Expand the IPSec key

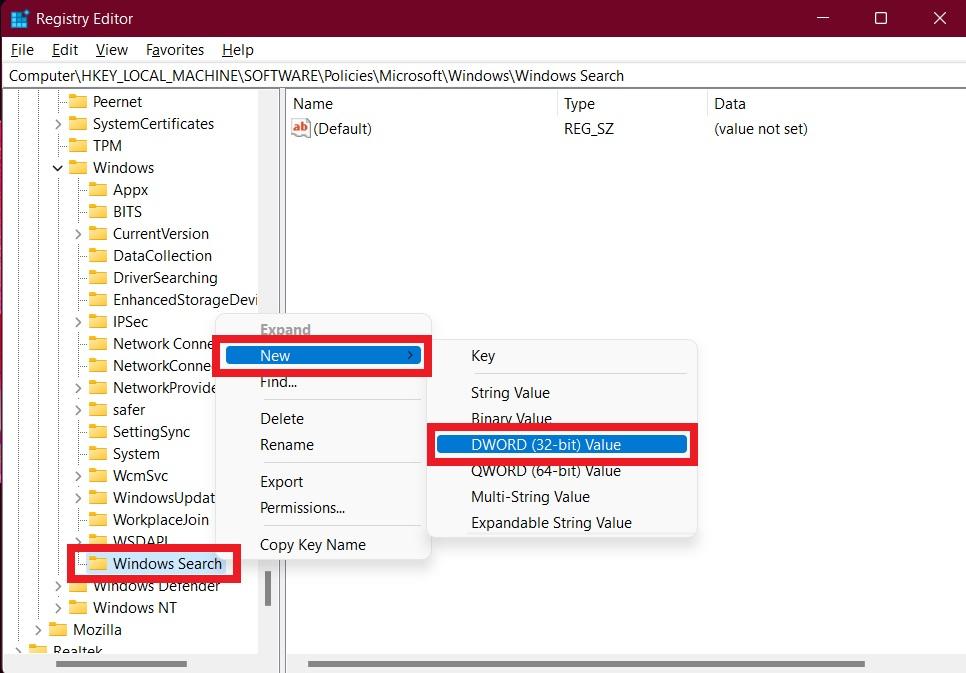78,322
